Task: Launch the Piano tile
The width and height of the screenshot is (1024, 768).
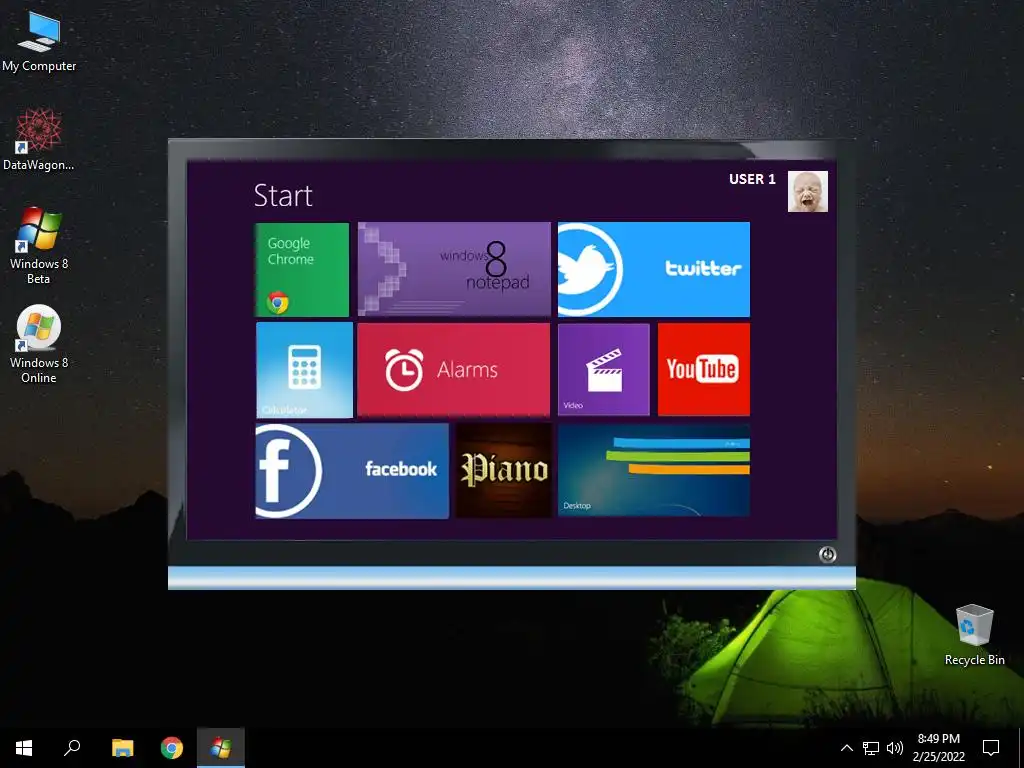Action: 504,470
